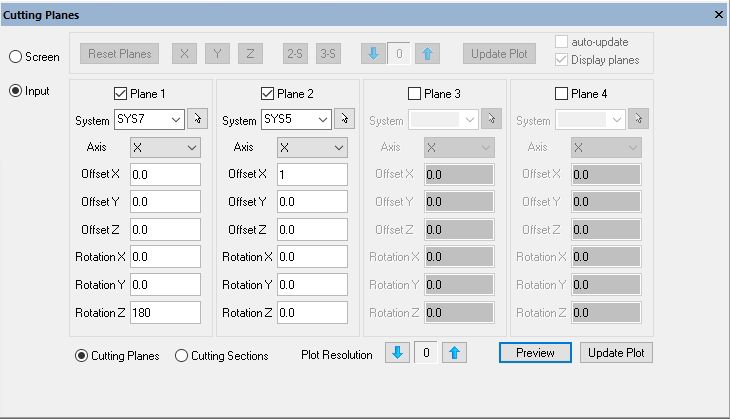730x419 pixels.
Task: Uncheck the Plane 1 checkbox
Action: [121, 94]
